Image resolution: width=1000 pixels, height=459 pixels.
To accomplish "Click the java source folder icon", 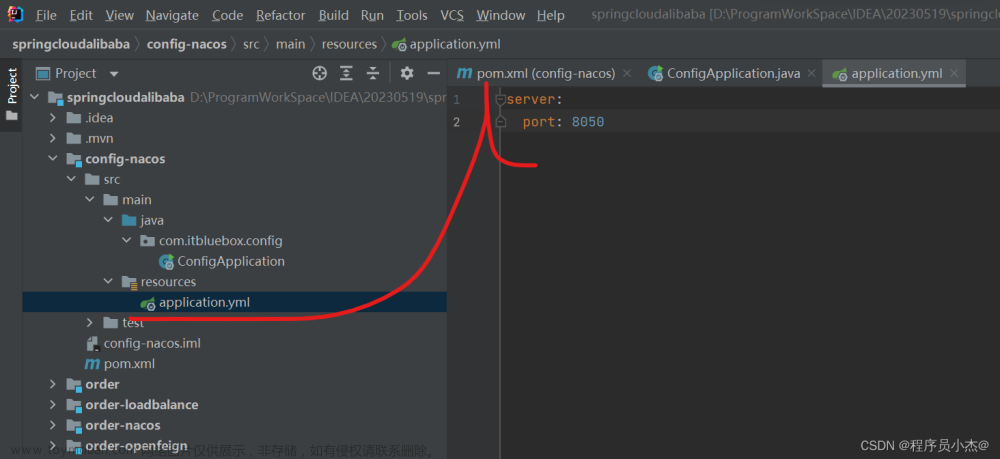I will (129, 221).
